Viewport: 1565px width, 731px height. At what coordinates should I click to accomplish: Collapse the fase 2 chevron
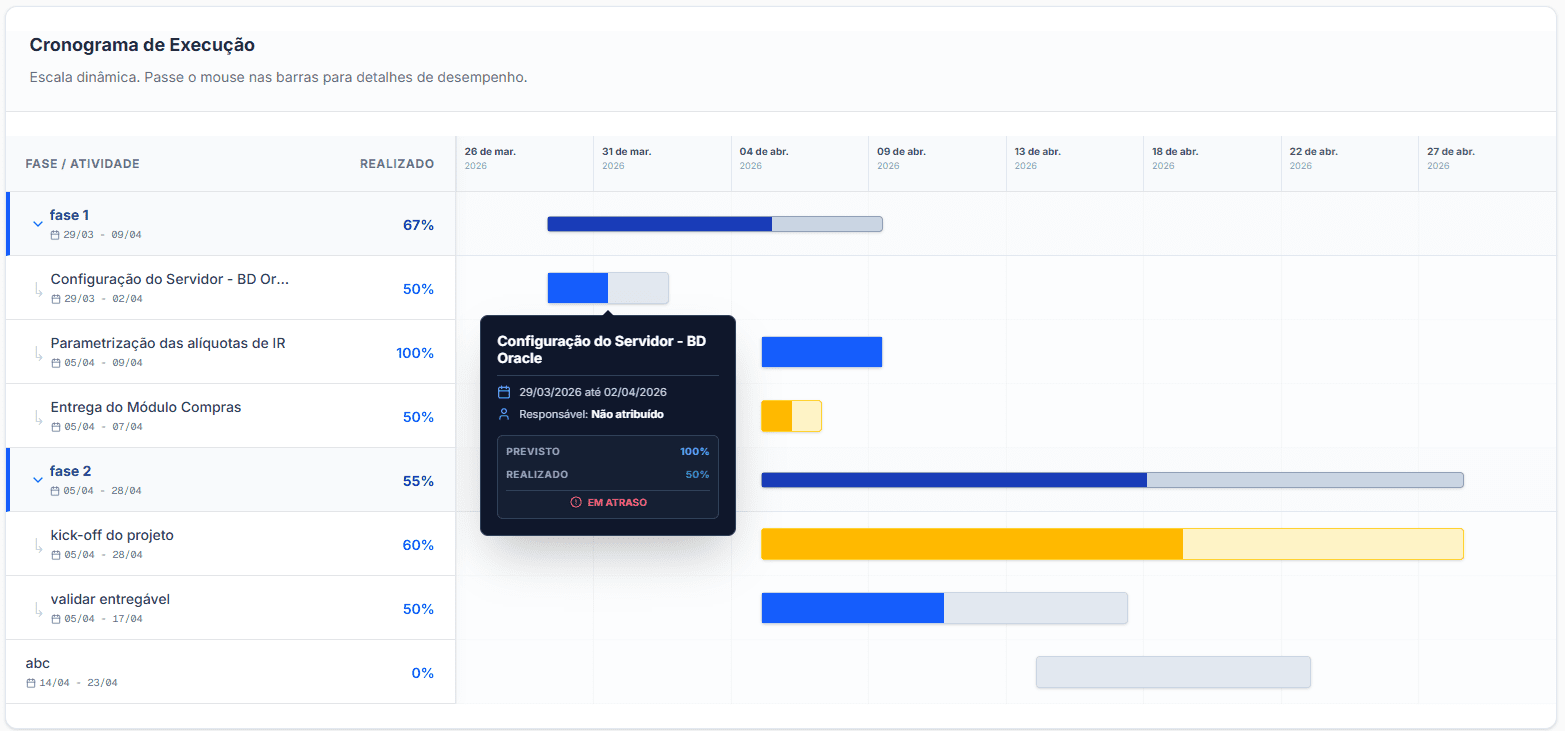click(x=38, y=480)
